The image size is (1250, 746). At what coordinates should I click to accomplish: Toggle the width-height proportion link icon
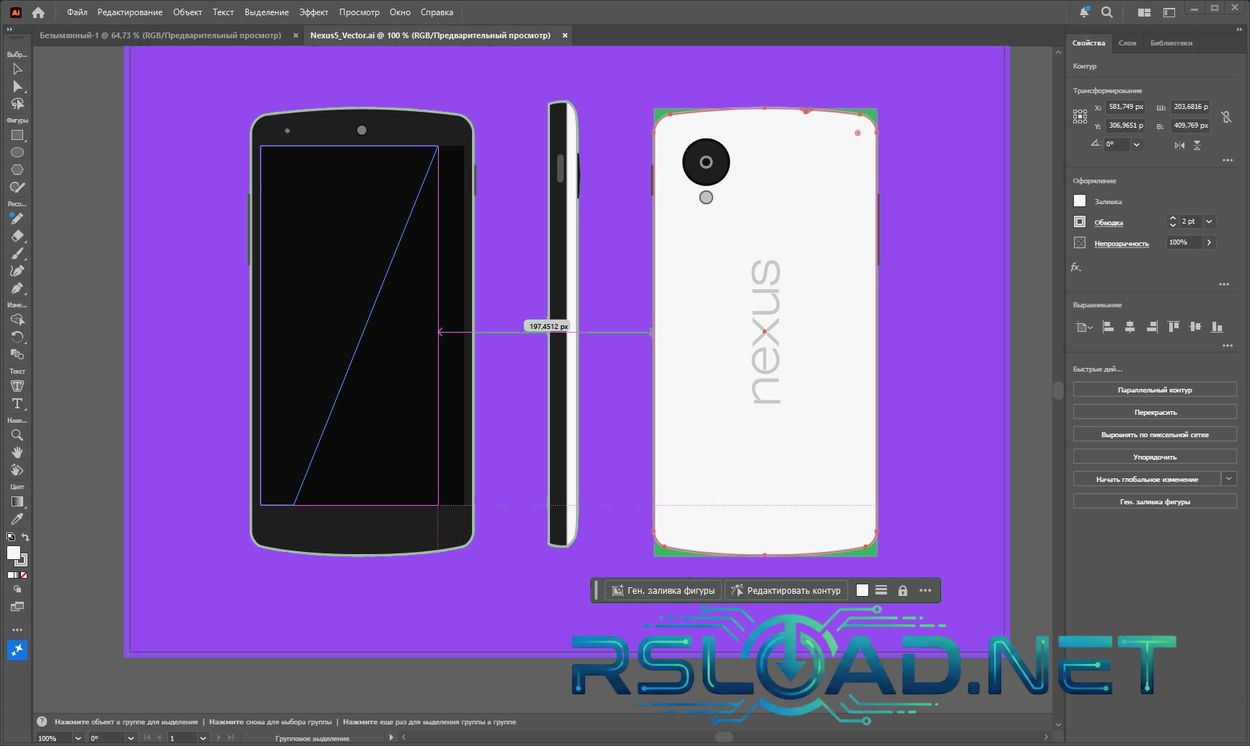click(1226, 117)
